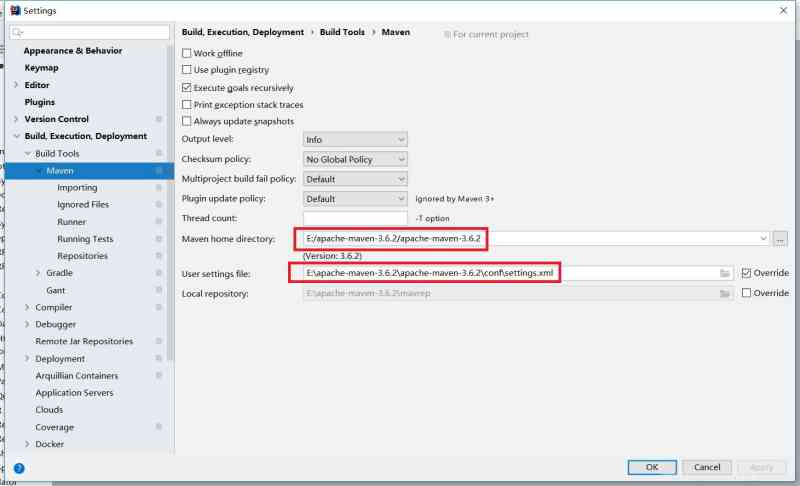Click the project-level icon beside Arquillian Containers
The height and width of the screenshot is (486, 800).
click(159, 375)
